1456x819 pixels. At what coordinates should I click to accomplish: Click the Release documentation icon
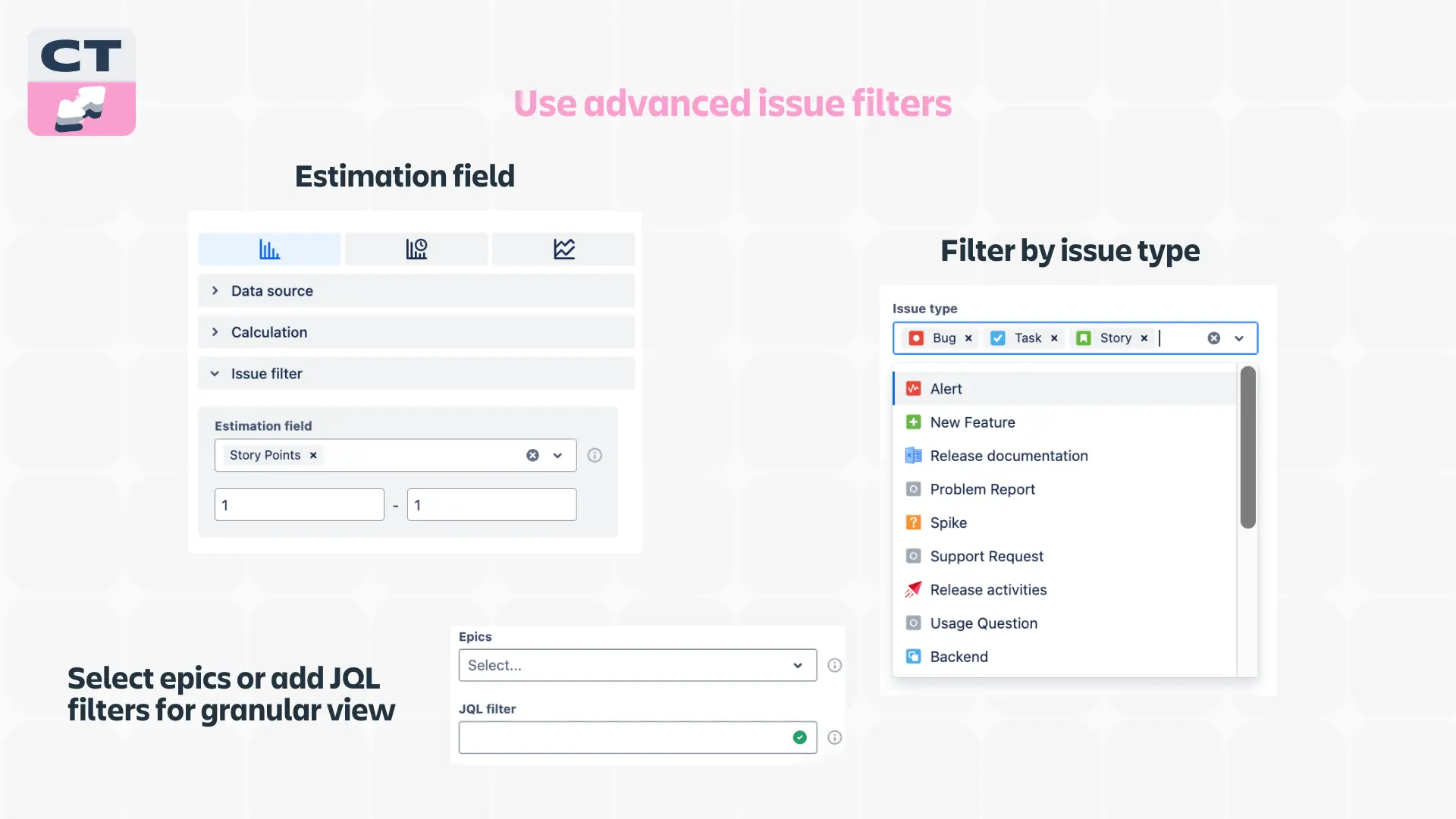point(914,456)
